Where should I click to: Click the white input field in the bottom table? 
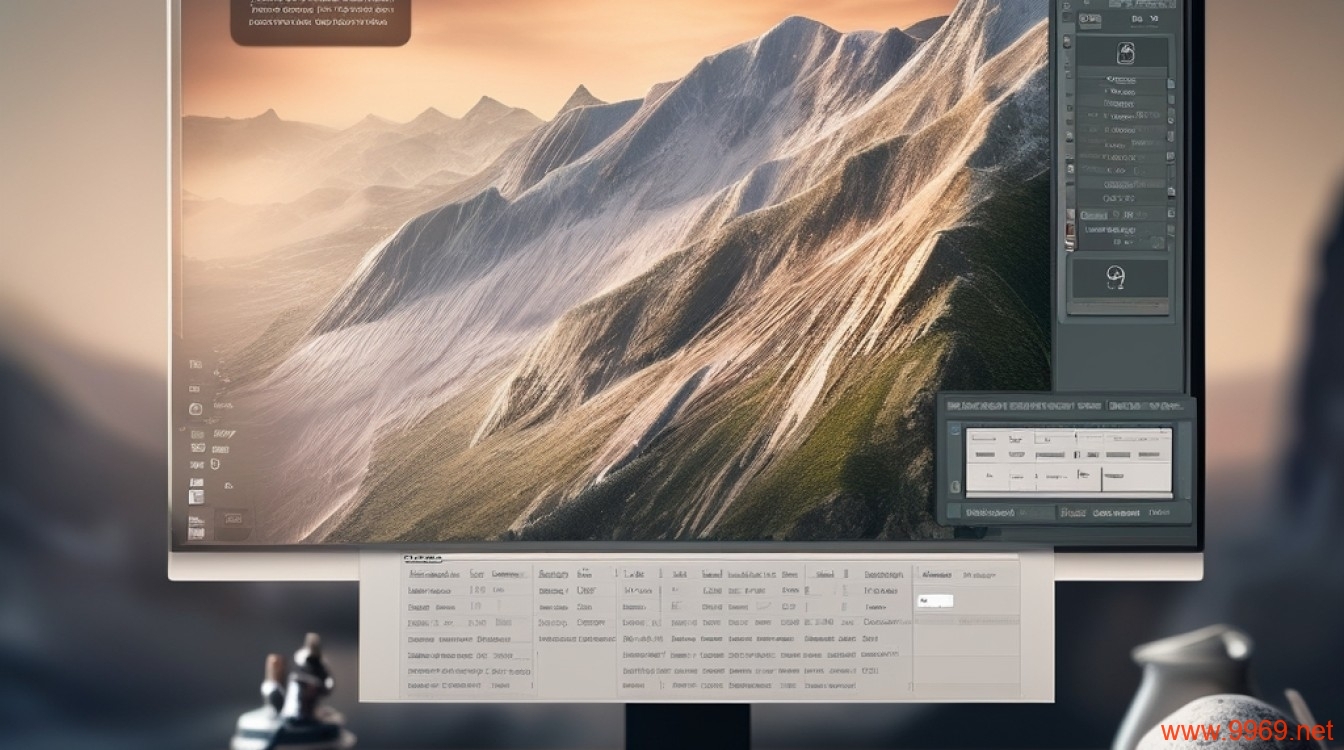pyautogui.click(x=935, y=601)
